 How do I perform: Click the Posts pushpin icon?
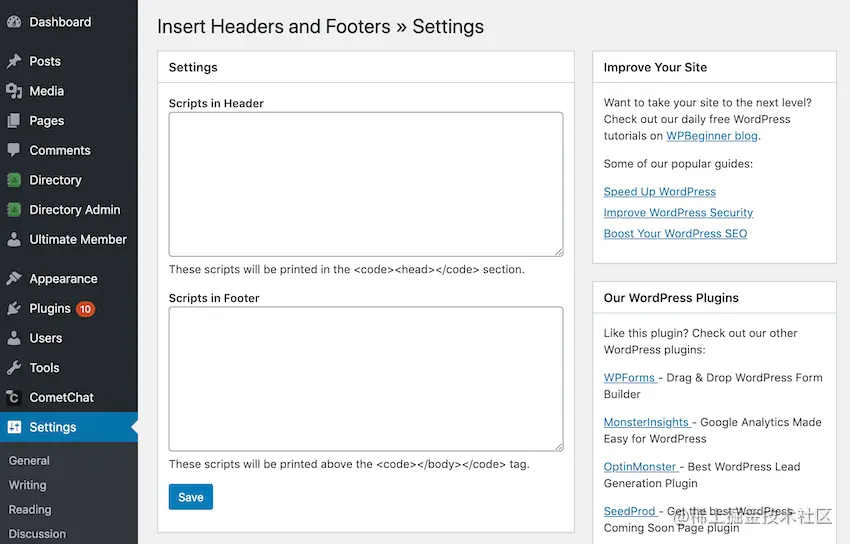pyautogui.click(x=14, y=61)
